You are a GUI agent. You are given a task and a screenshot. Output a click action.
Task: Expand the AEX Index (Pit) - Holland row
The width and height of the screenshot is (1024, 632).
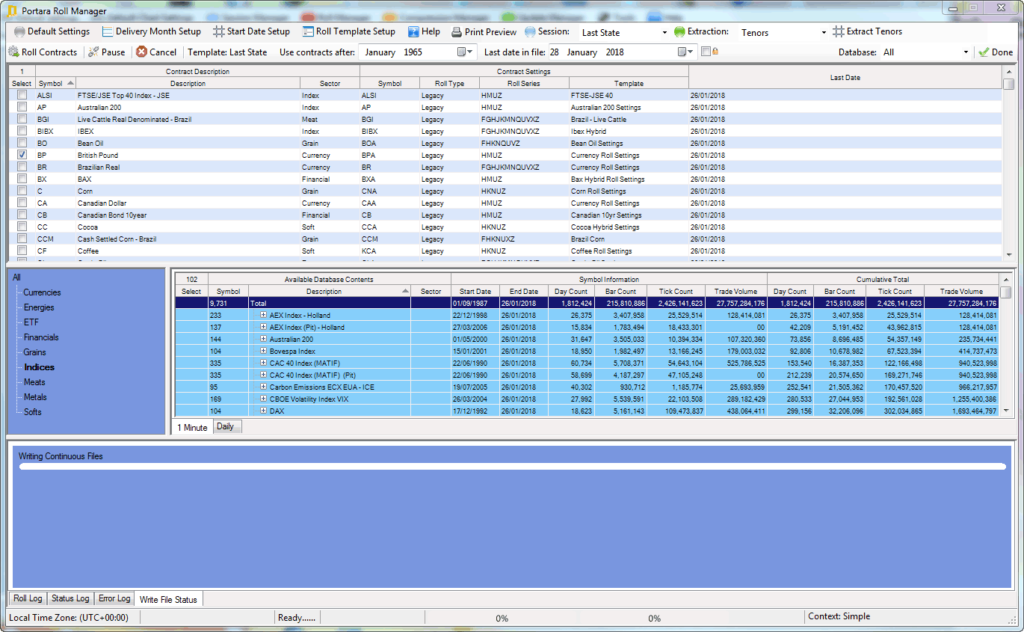pyautogui.click(x=263, y=327)
